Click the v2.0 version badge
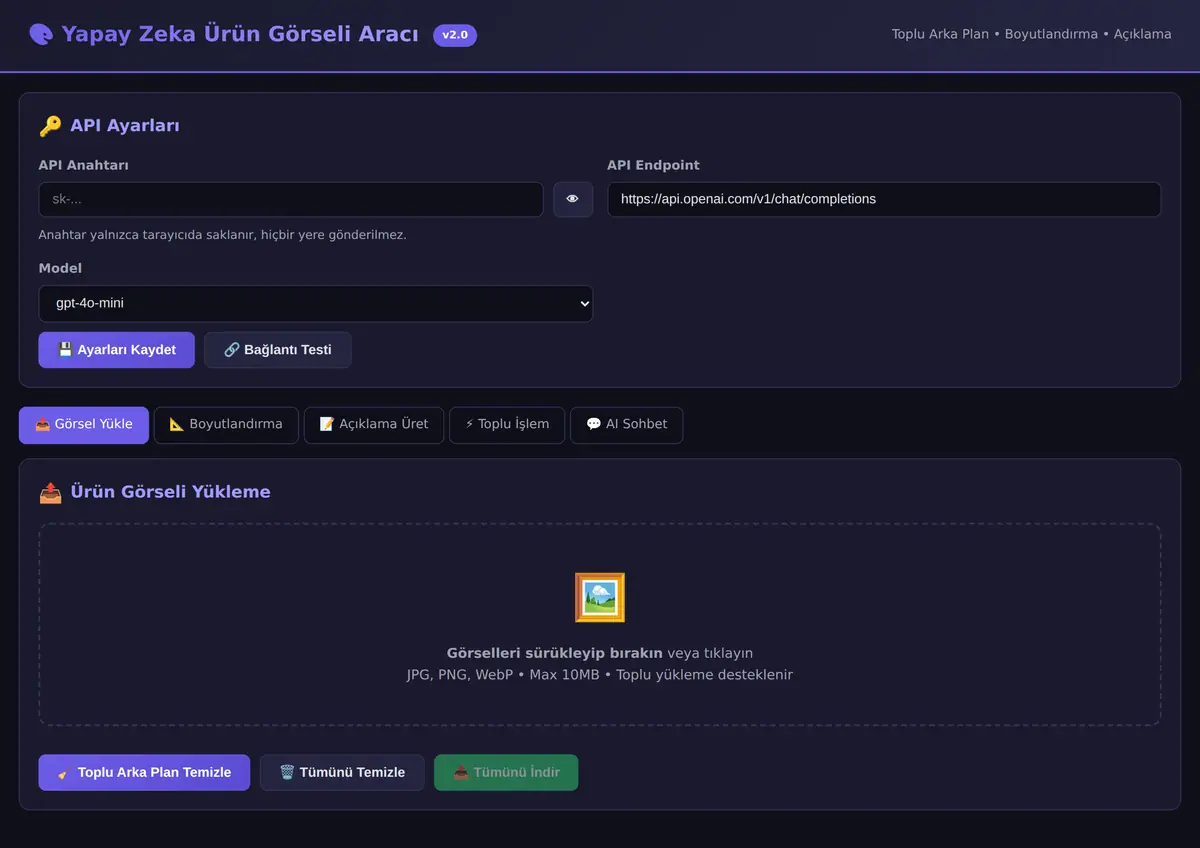The height and width of the screenshot is (848, 1200). (455, 35)
